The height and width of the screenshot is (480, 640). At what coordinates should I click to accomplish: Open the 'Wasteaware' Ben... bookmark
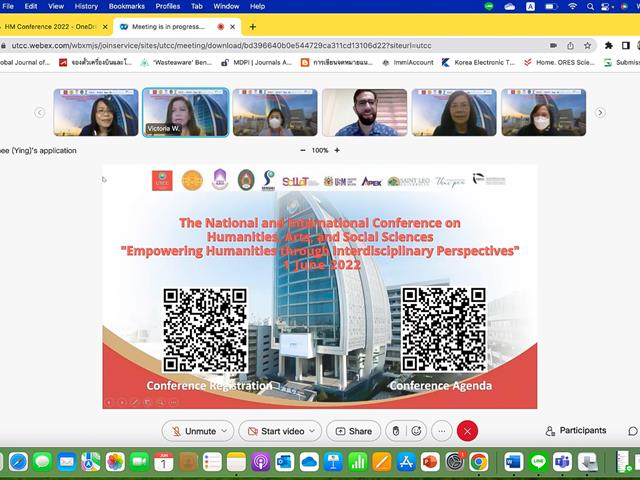coord(176,62)
